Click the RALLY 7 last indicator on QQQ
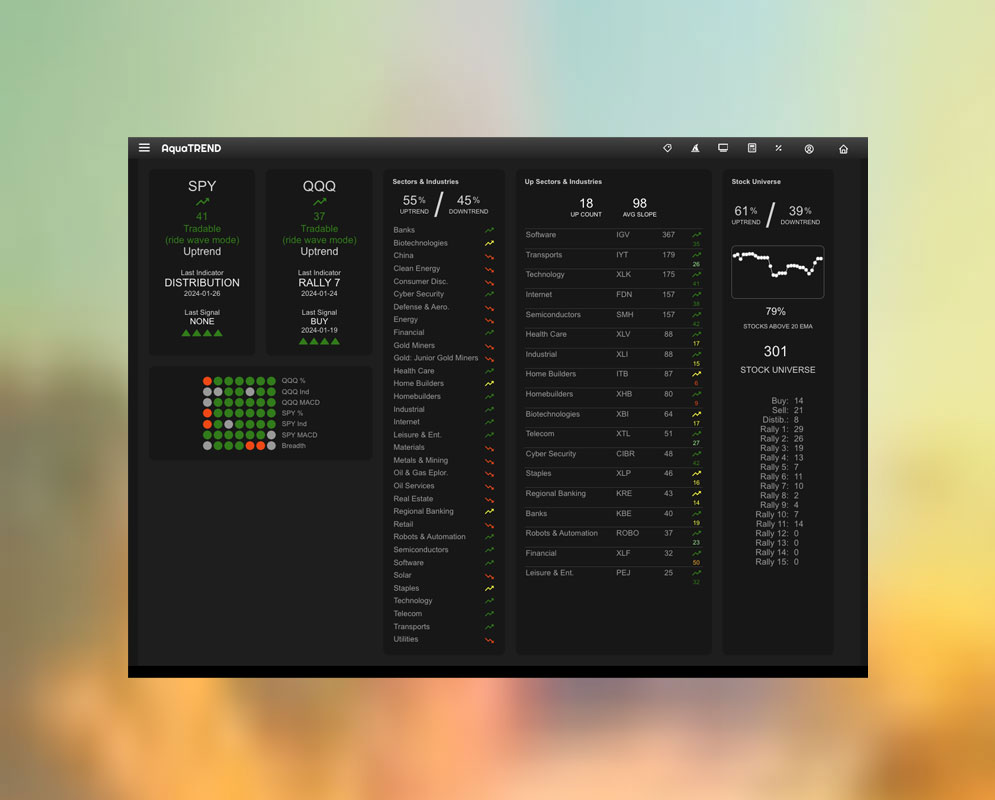 click(x=319, y=282)
